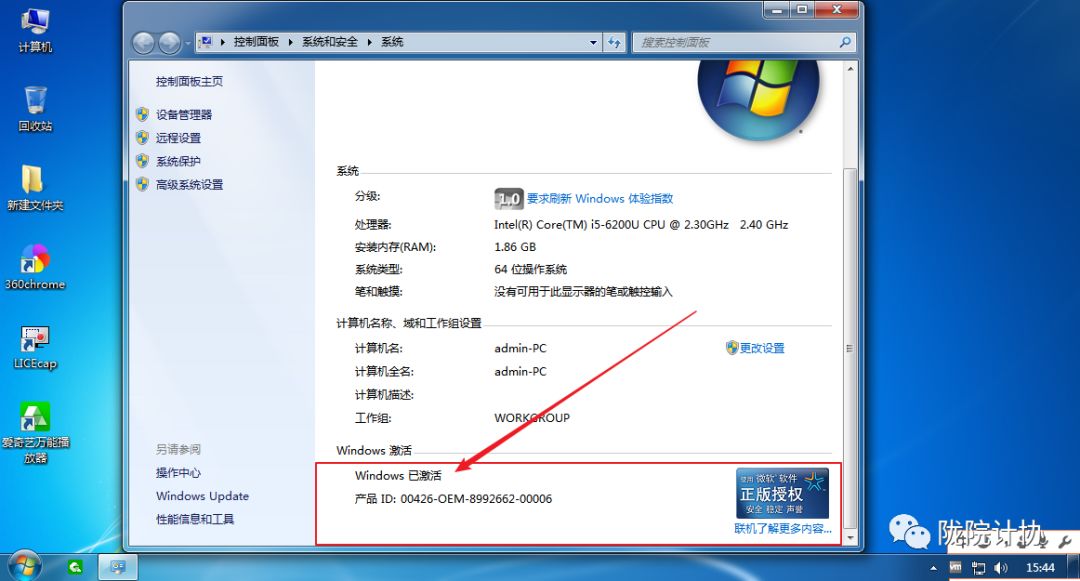Navigate to 系统和安全 via the breadcrumb
Image resolution: width=1080 pixels, height=581 pixels.
(x=331, y=42)
